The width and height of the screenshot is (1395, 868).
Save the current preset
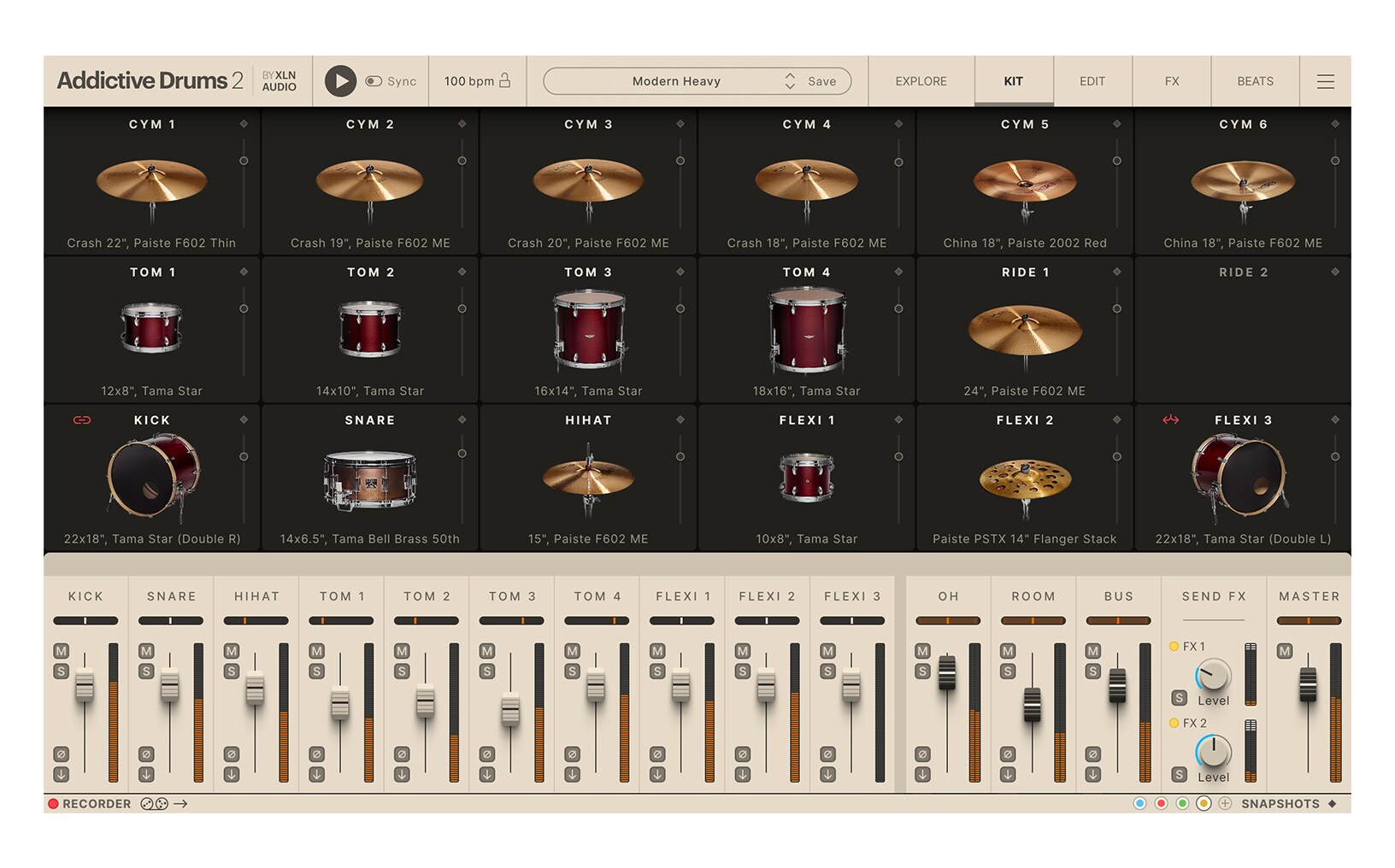click(x=822, y=81)
